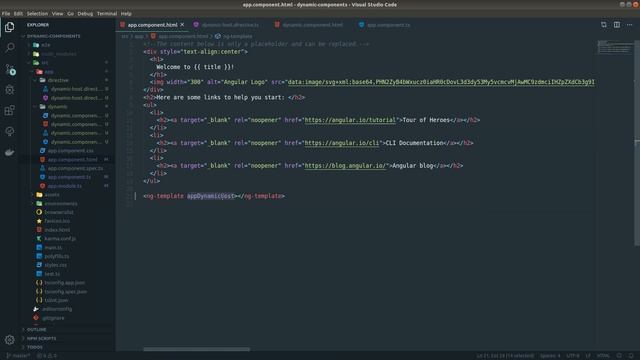Click the ng-template breadcrumb item

coord(233,36)
